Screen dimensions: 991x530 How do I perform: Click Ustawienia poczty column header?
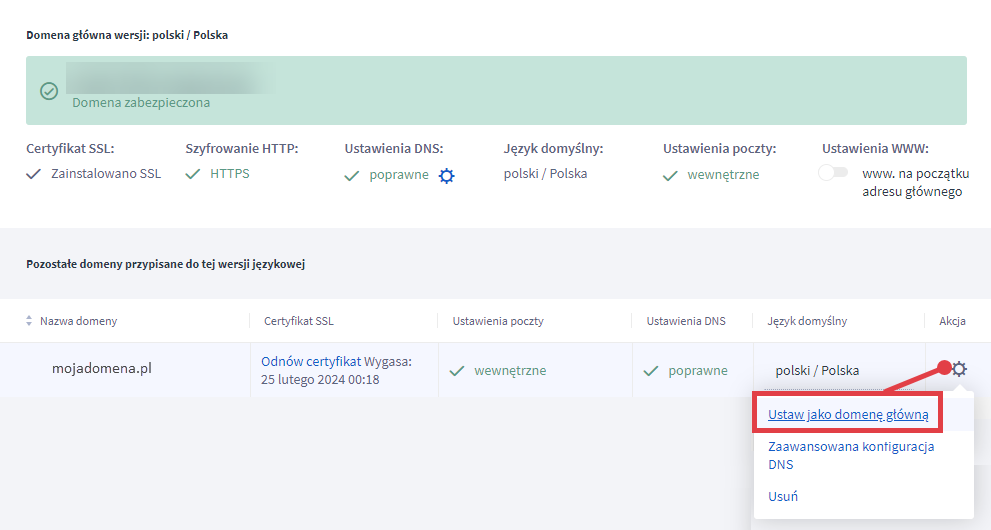(x=498, y=321)
